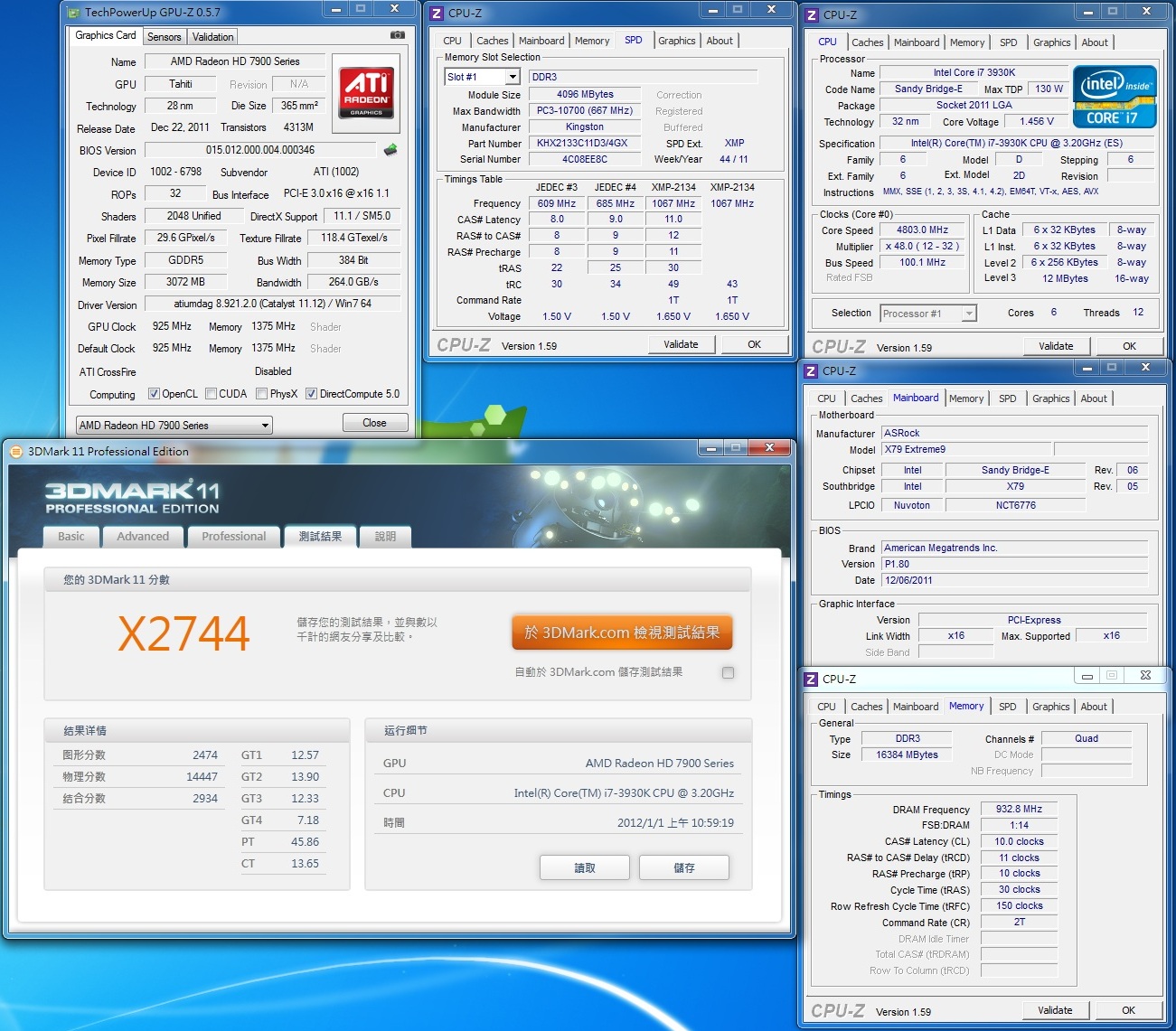Click the X2744 score text

183,633
